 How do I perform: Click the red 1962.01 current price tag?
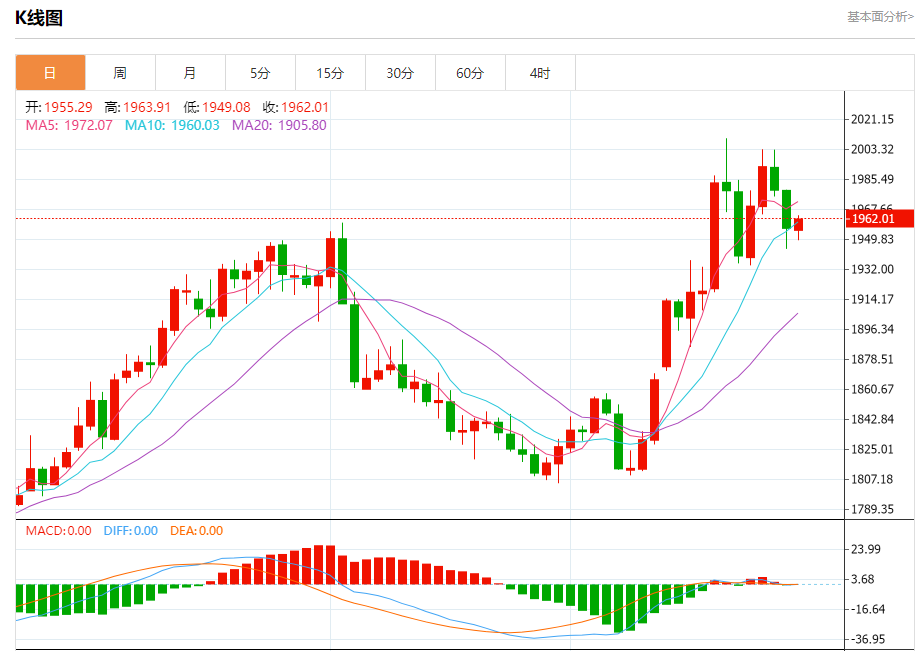[880, 219]
